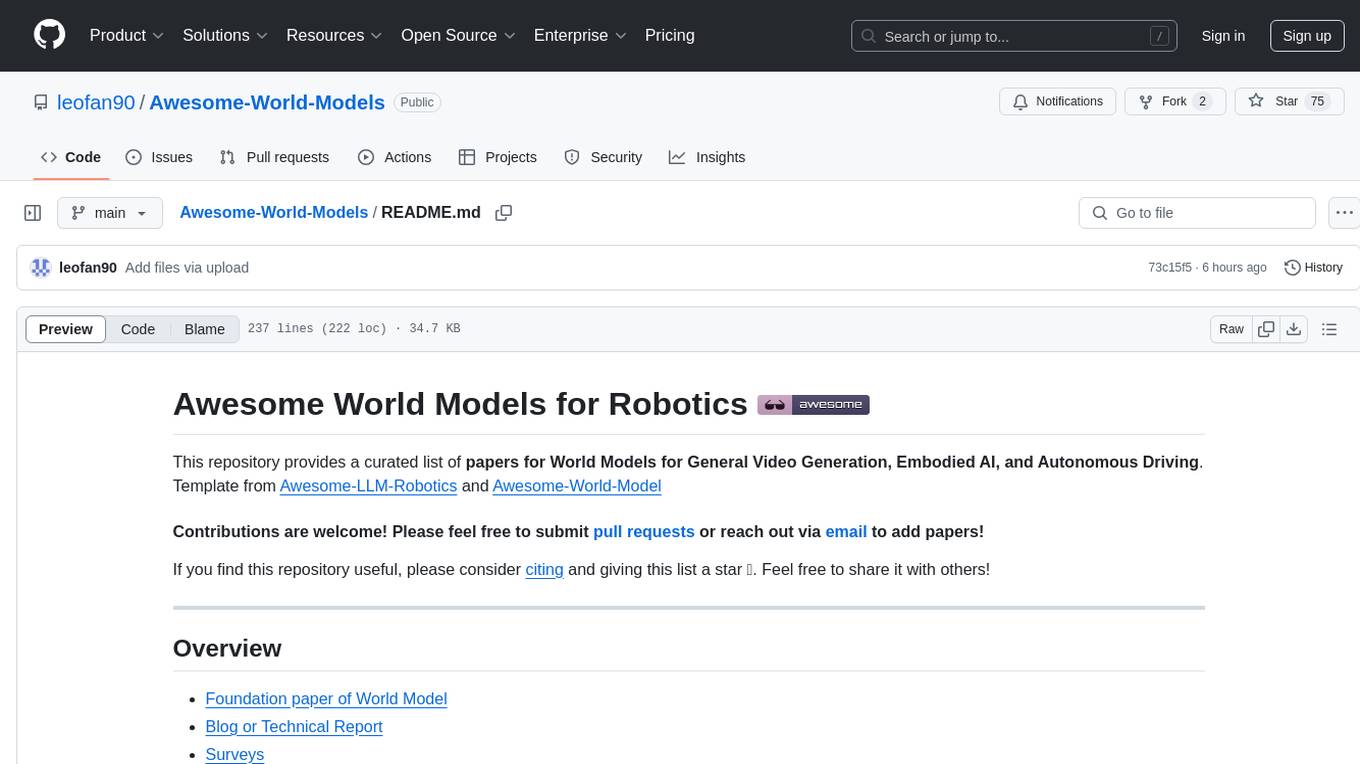1360x764 pixels.
Task: Expand the Product menu
Action: click(x=126, y=35)
